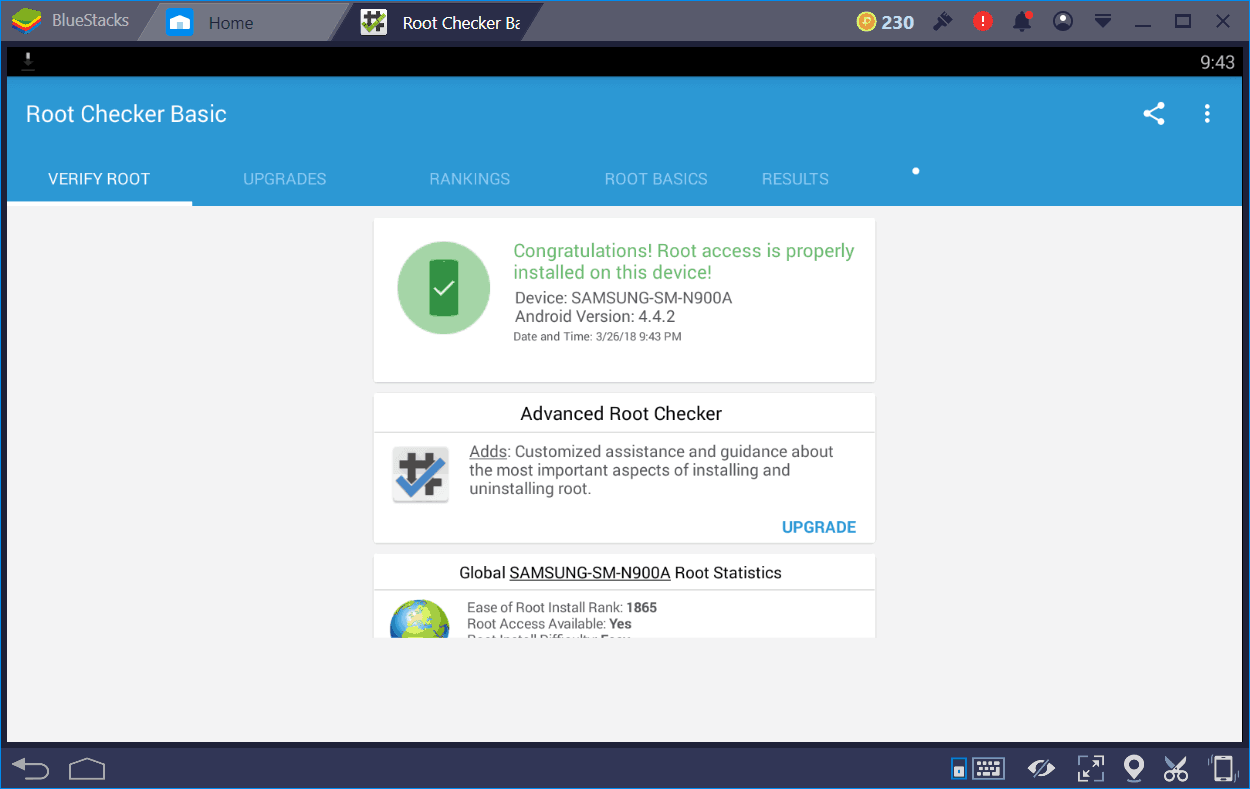Switch to the UPGRADES tab

point(285,179)
